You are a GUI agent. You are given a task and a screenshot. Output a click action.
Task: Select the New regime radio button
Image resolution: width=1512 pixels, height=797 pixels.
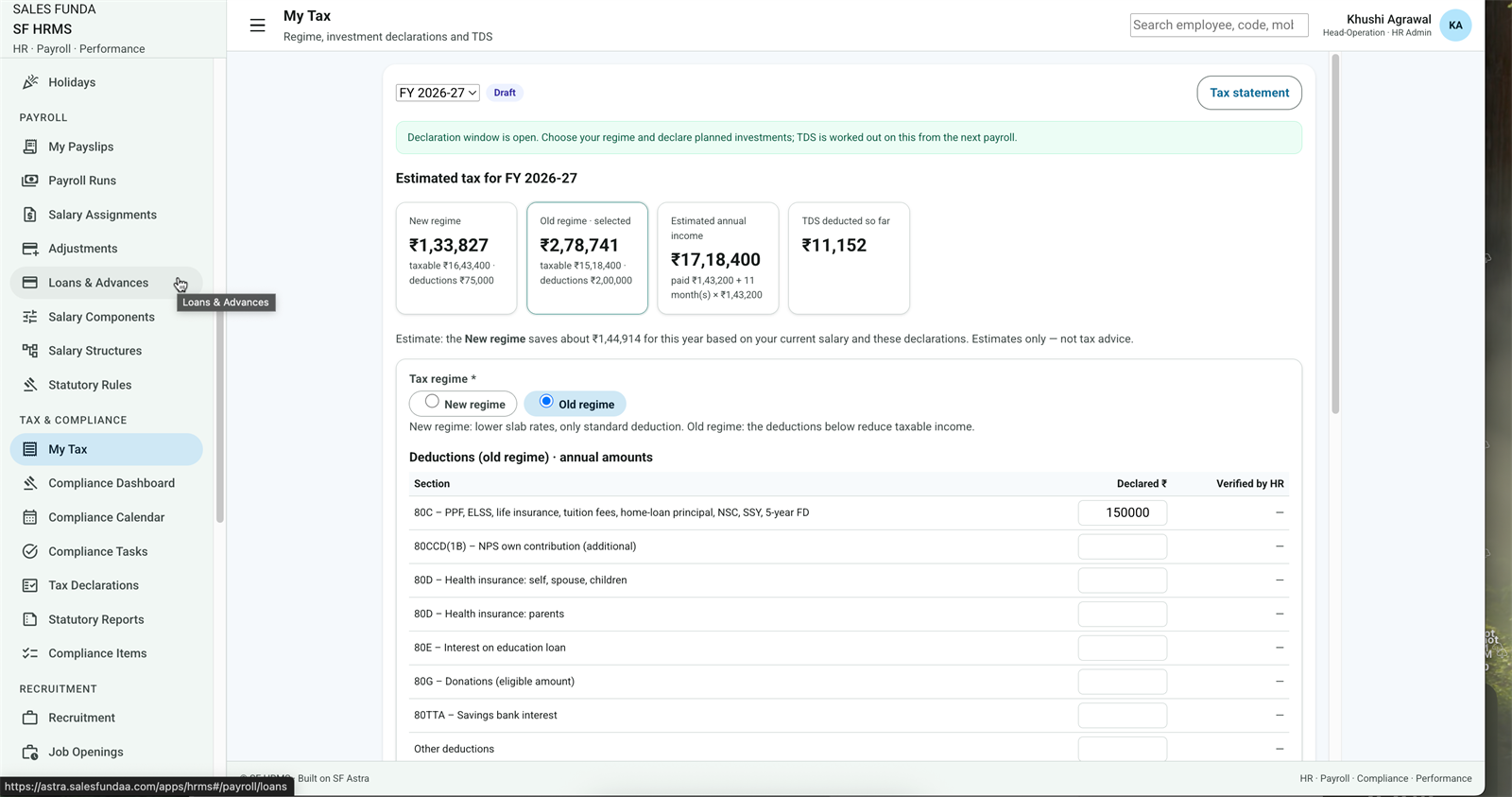coord(432,402)
